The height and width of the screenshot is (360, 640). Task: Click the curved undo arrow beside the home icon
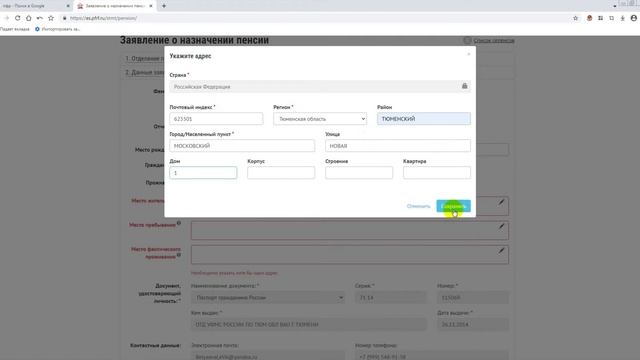coord(40,18)
